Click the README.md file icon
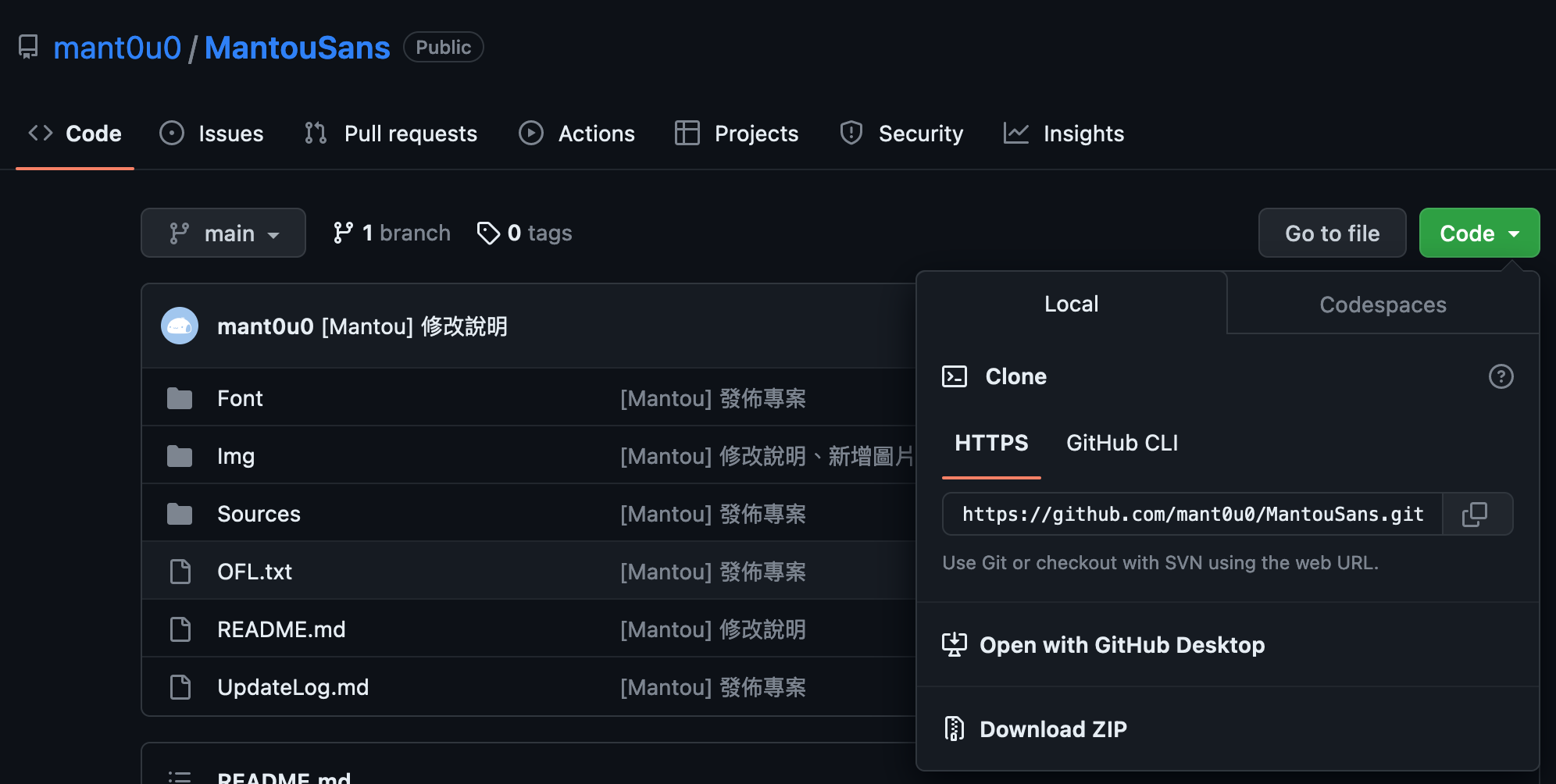 coord(180,629)
